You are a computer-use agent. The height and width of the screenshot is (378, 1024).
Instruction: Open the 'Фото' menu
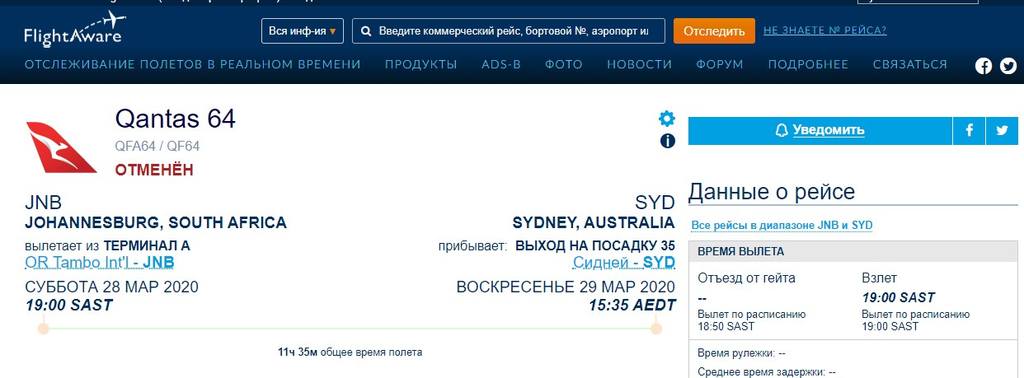[x=564, y=65]
